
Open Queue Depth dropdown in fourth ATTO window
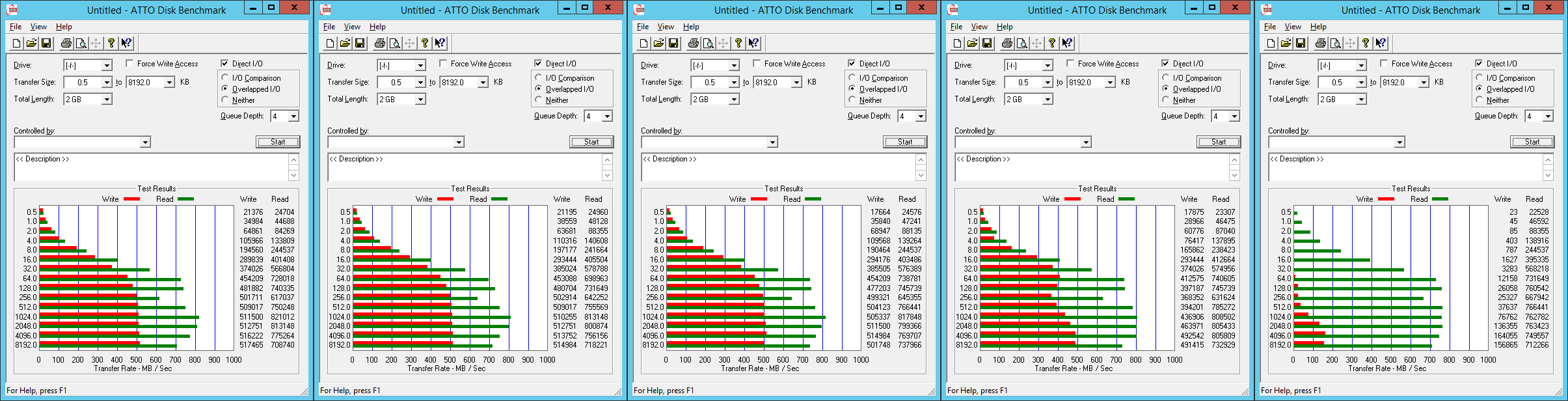[1234, 116]
